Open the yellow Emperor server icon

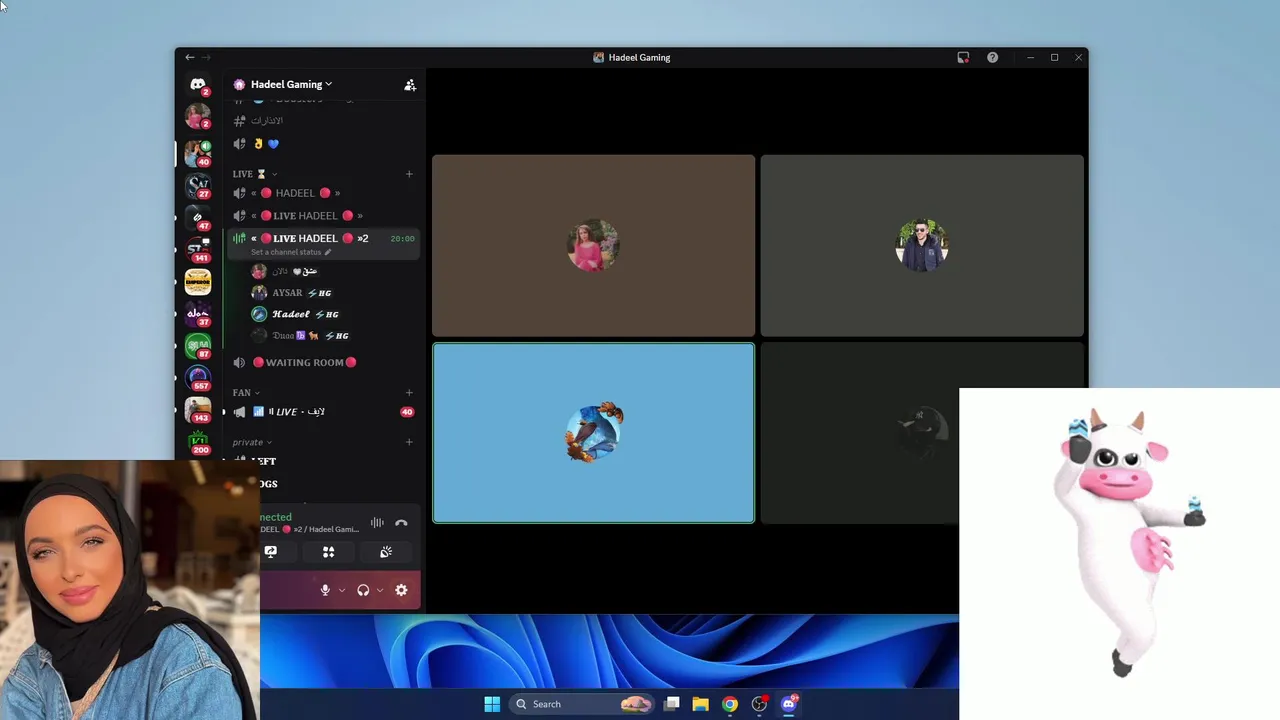coord(198,281)
